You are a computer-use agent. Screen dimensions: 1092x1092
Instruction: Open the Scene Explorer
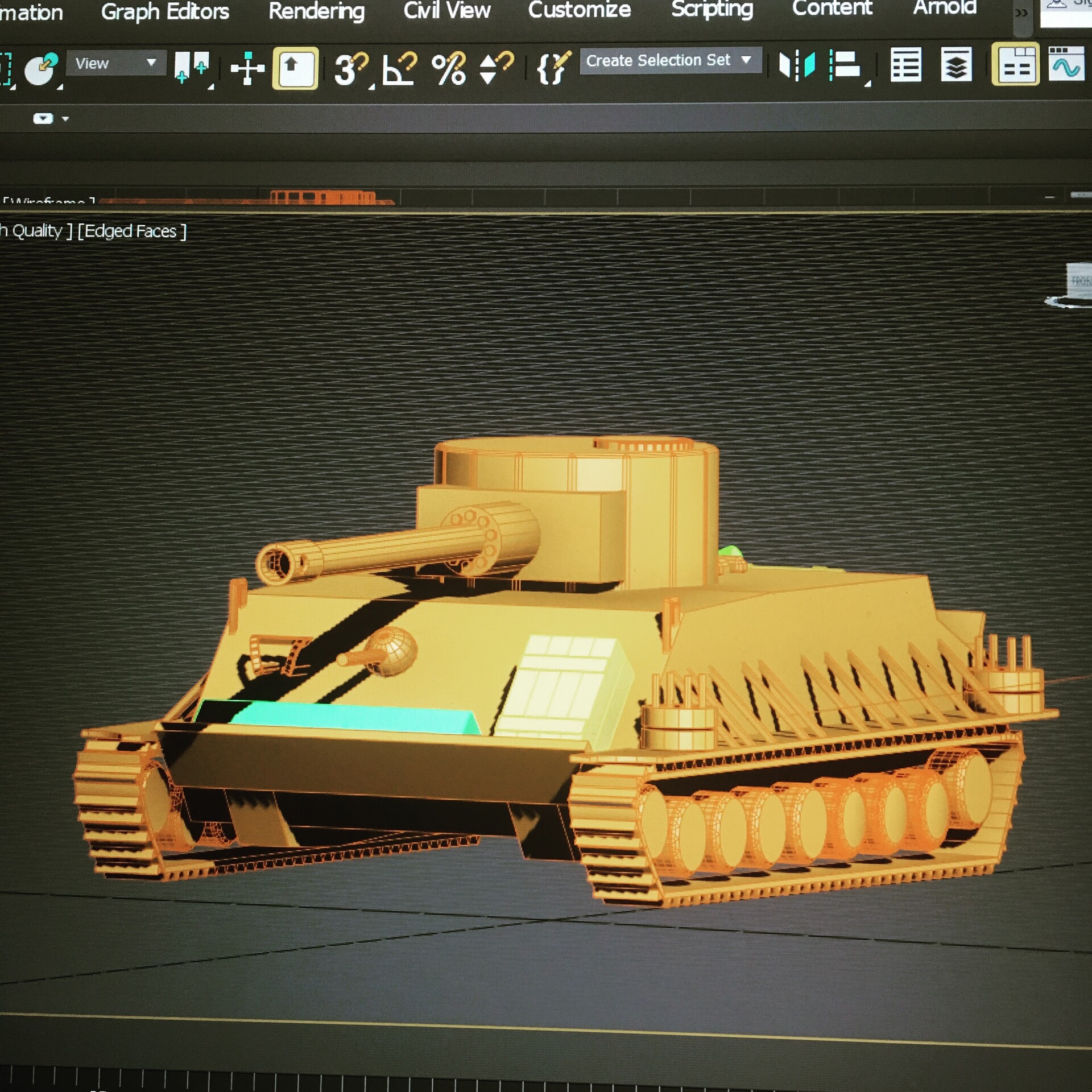(905, 65)
